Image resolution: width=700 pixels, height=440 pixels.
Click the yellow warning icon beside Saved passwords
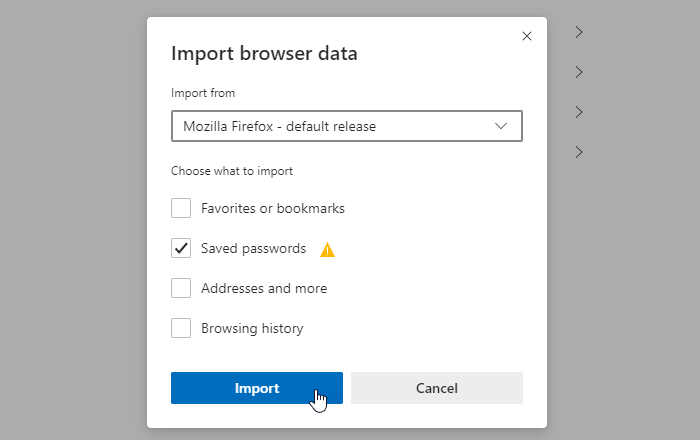coord(327,249)
